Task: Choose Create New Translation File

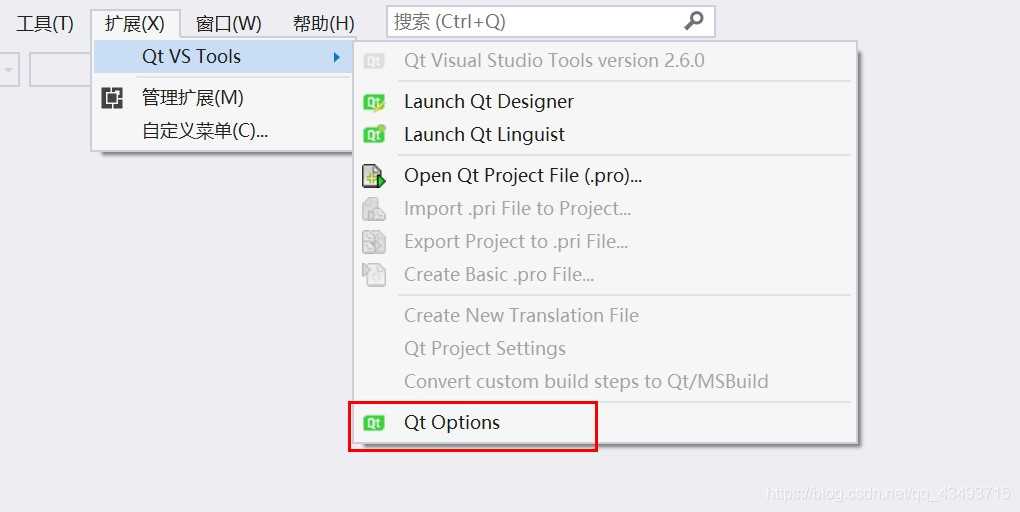Action: coord(521,316)
